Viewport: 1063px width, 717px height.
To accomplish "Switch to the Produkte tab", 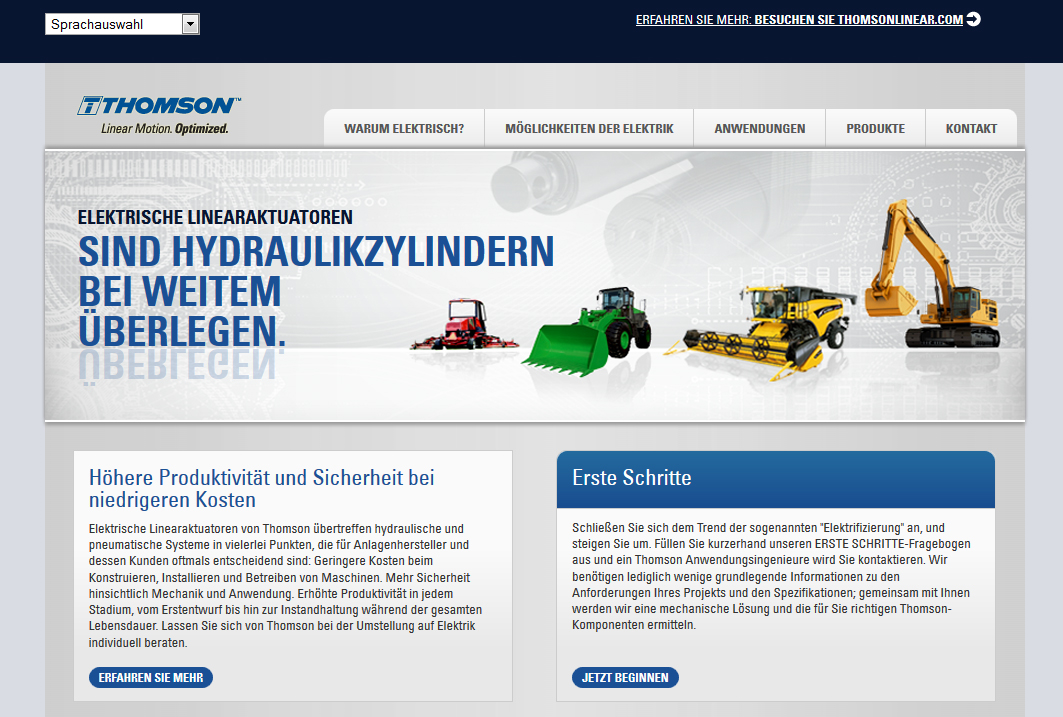I will [x=875, y=129].
